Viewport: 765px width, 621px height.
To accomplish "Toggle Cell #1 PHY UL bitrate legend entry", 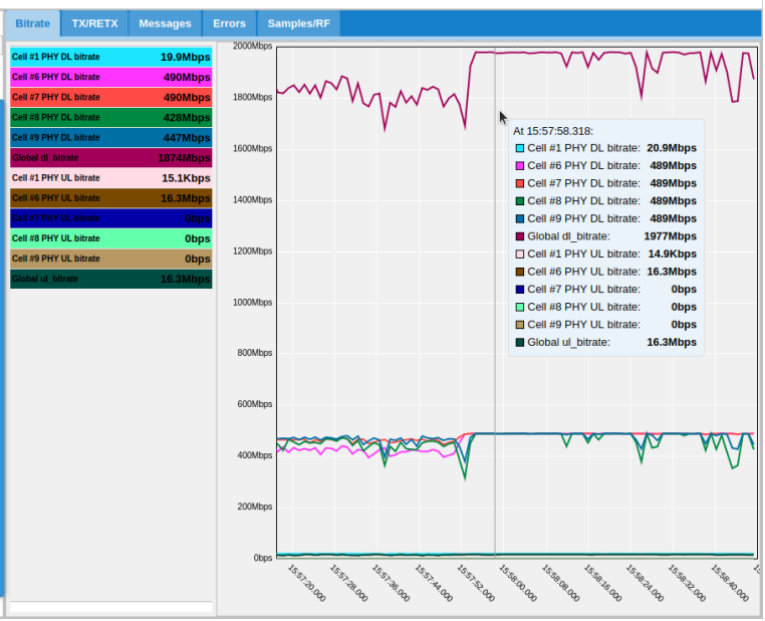I will pyautogui.click(x=111, y=178).
